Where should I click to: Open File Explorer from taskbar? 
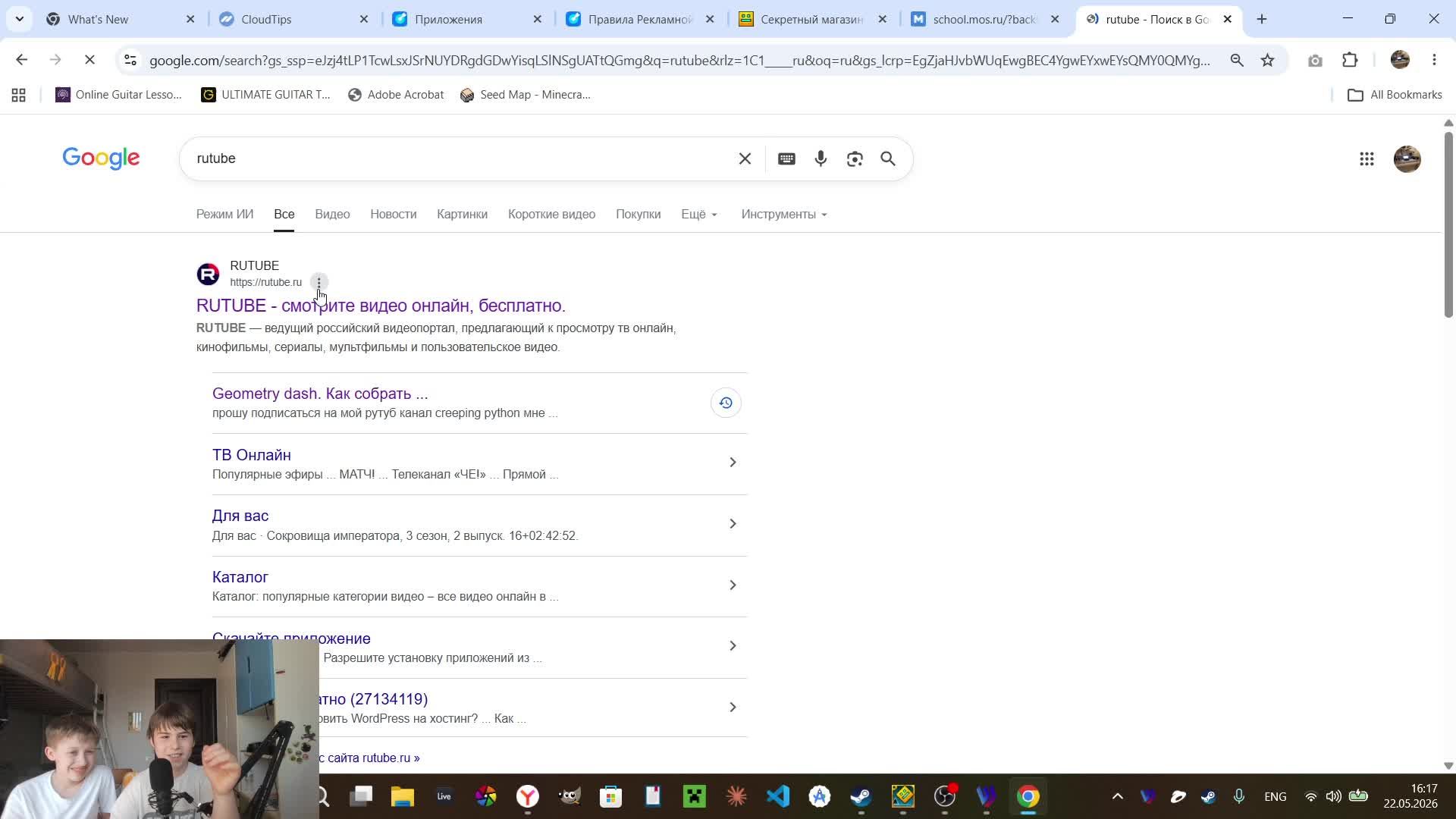point(403,796)
